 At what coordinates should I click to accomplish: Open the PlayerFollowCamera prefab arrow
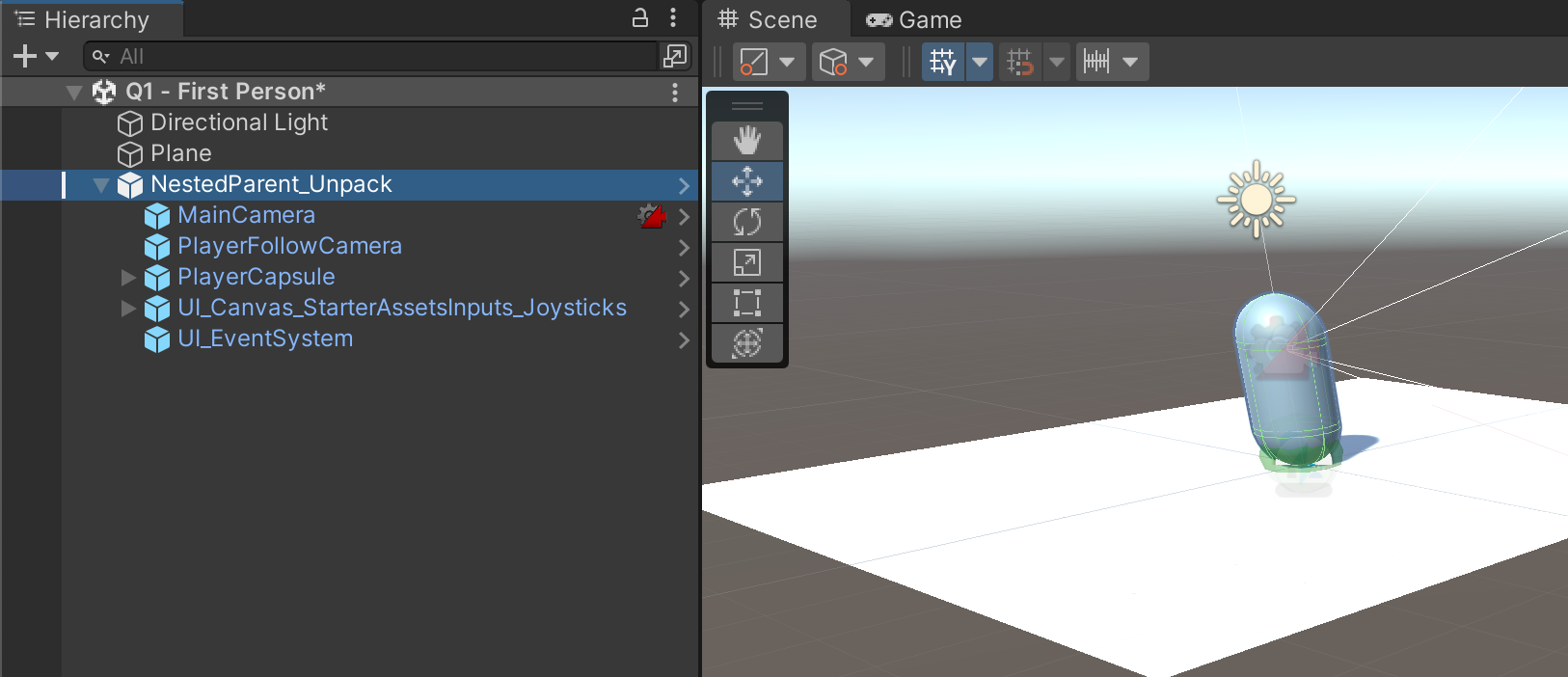[684, 247]
